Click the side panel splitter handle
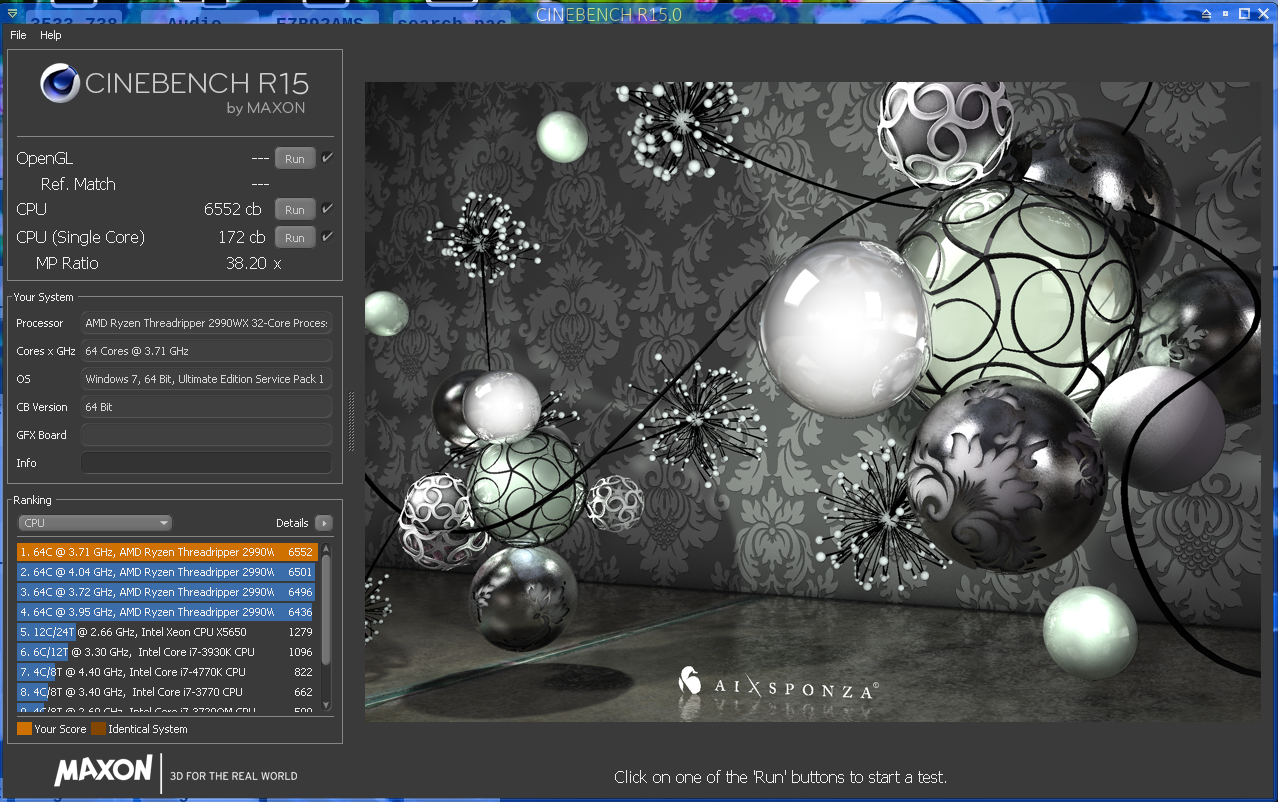Viewport: 1278px width, 802px height. click(x=351, y=421)
